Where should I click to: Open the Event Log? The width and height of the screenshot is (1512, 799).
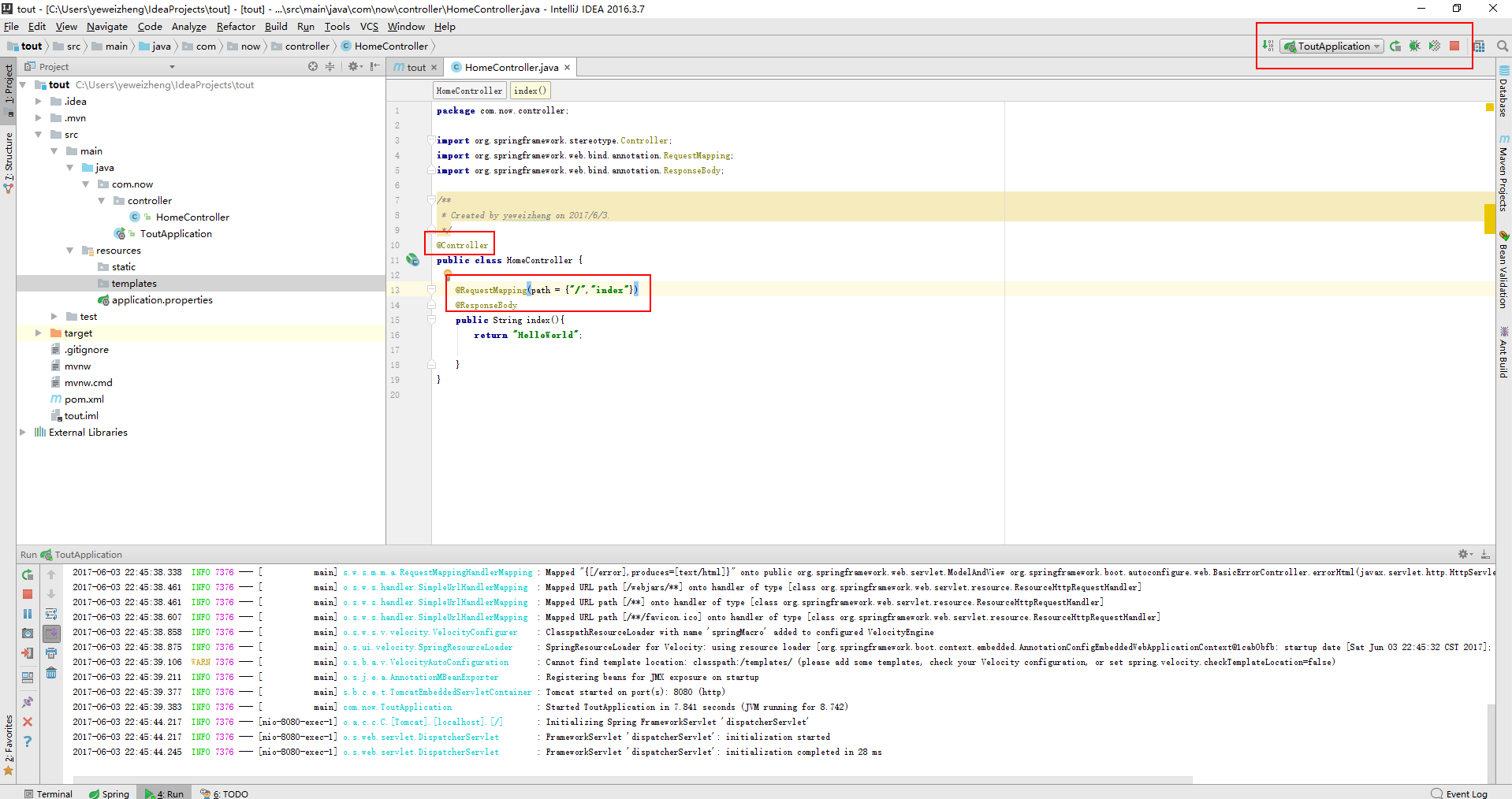coord(1459,793)
